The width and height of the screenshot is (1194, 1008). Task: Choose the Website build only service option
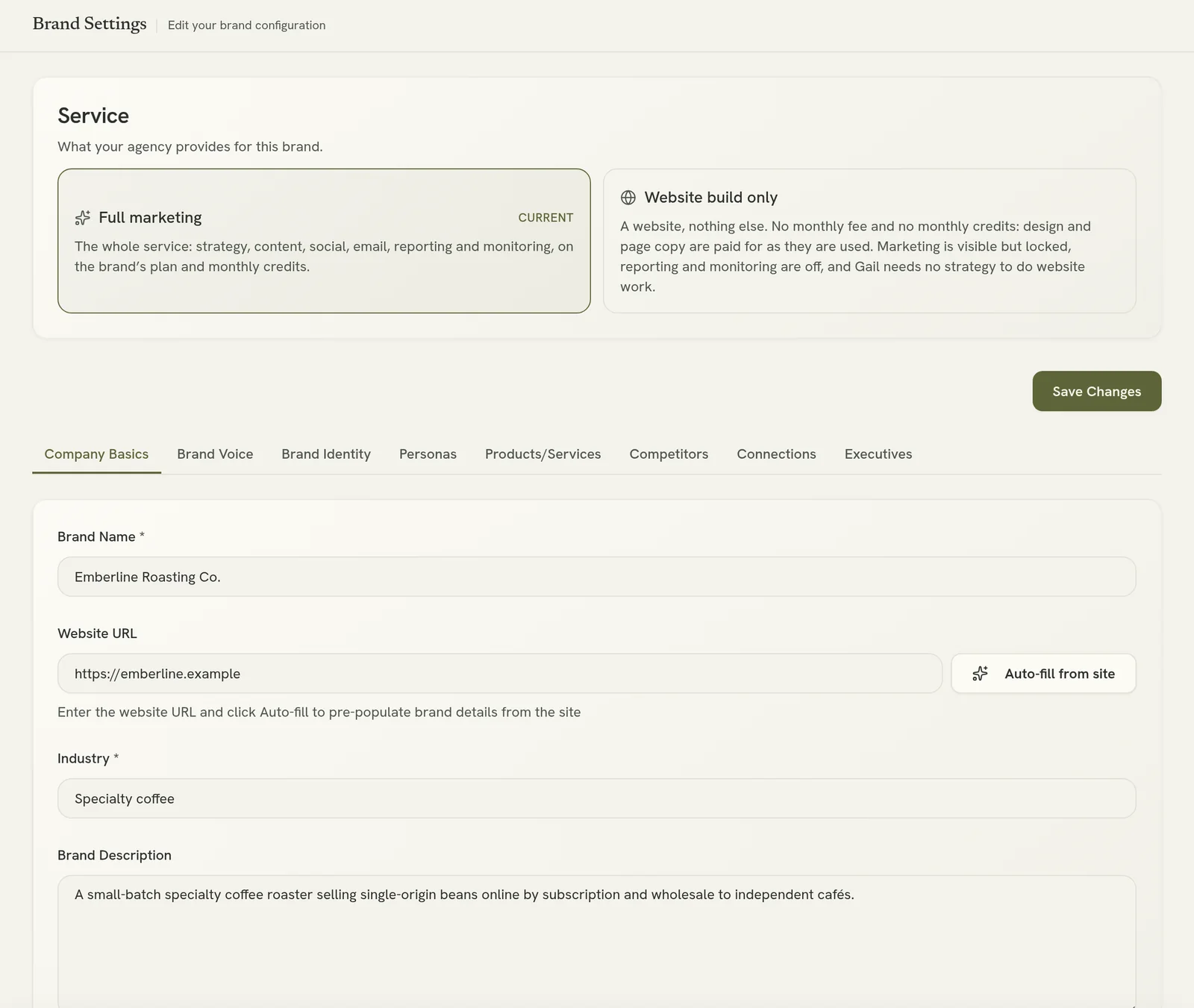point(869,241)
